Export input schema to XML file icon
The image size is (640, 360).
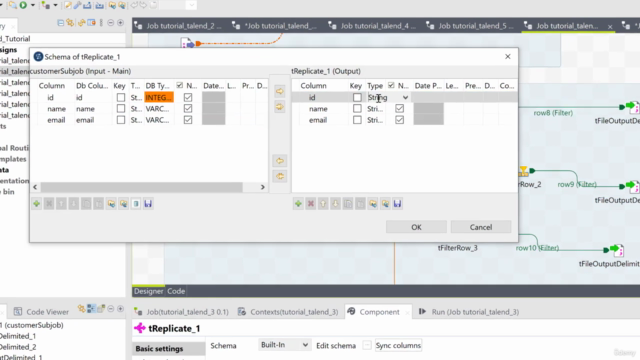(x=124, y=204)
